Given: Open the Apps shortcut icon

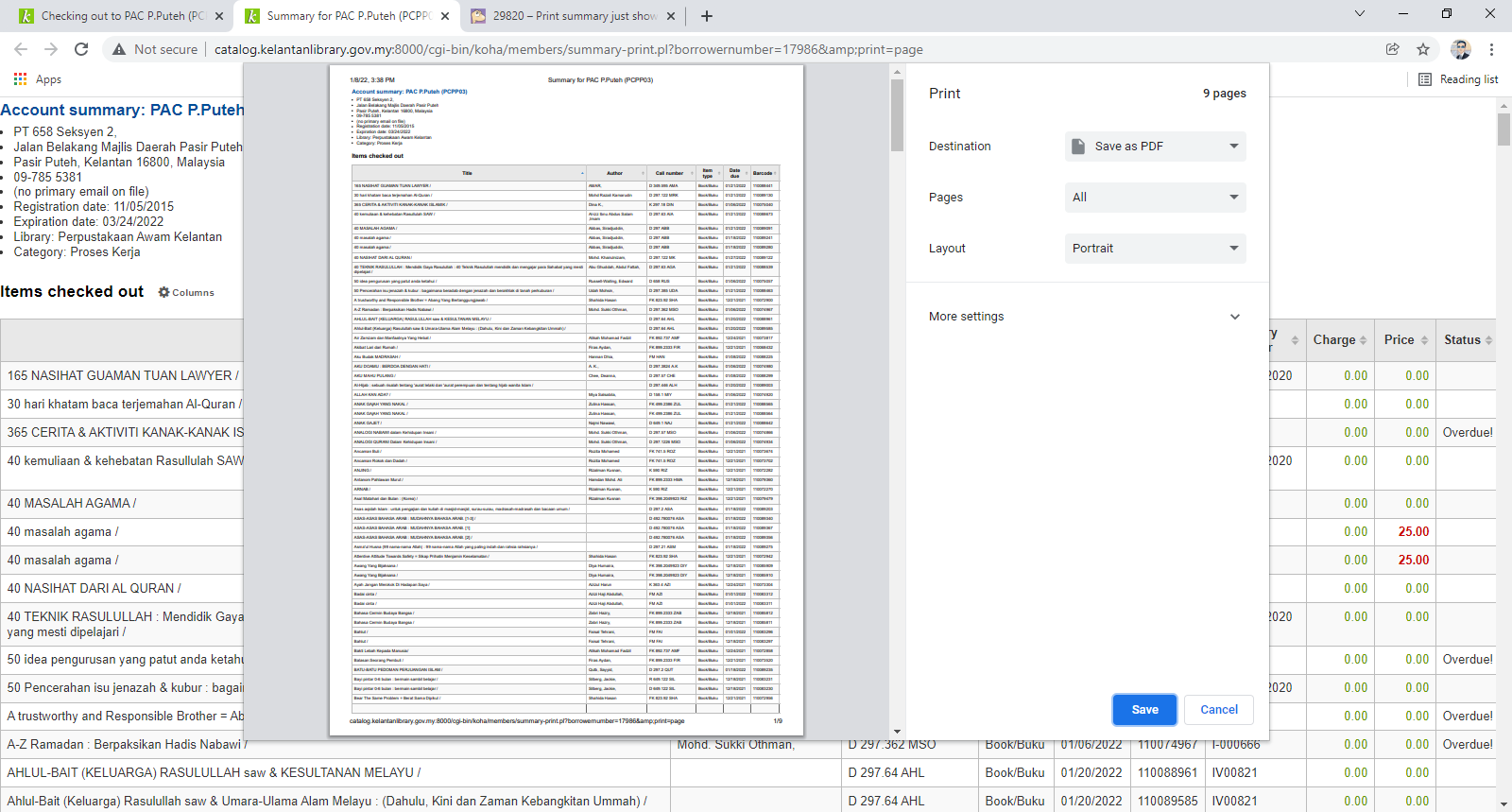Looking at the screenshot, I should pos(21,79).
